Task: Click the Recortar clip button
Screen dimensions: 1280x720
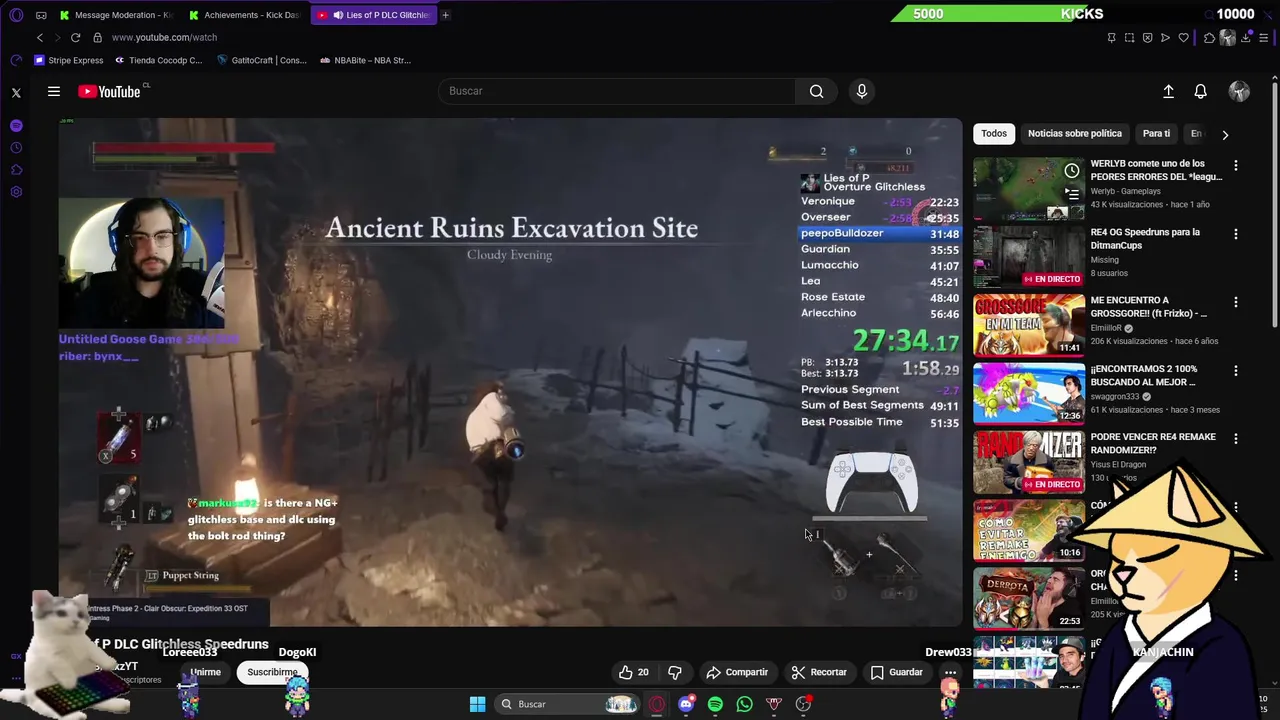Action: [819, 672]
